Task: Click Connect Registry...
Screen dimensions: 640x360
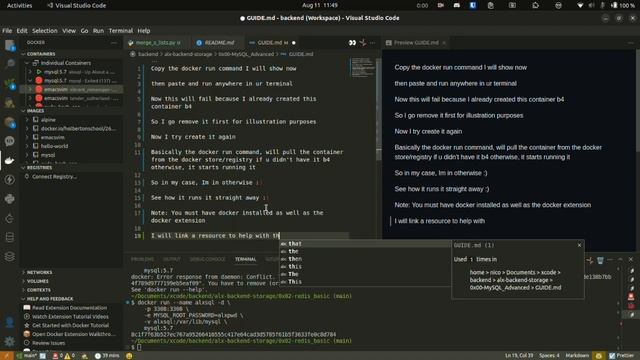Action: coord(54,177)
